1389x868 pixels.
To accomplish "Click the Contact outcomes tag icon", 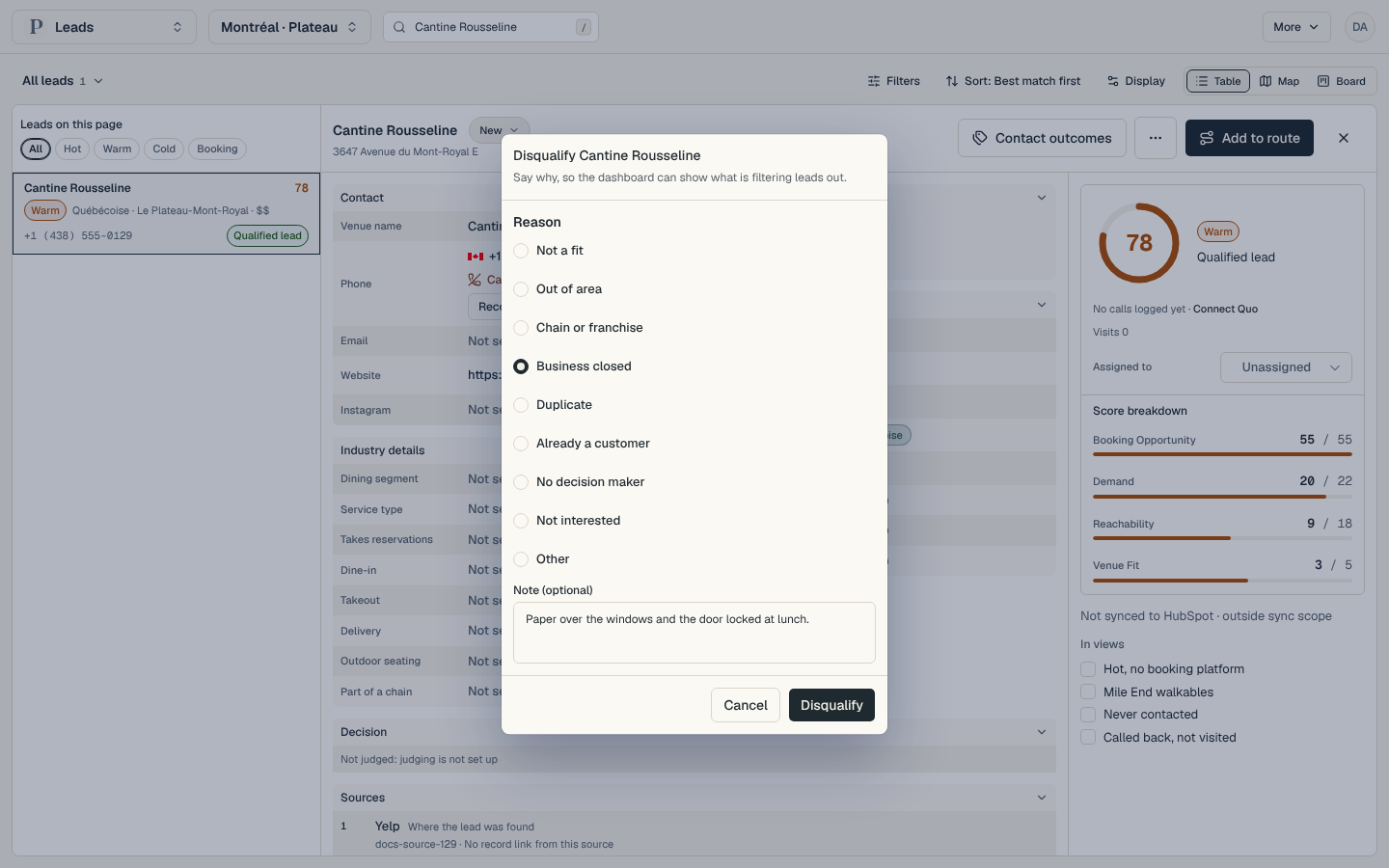I will (x=980, y=138).
